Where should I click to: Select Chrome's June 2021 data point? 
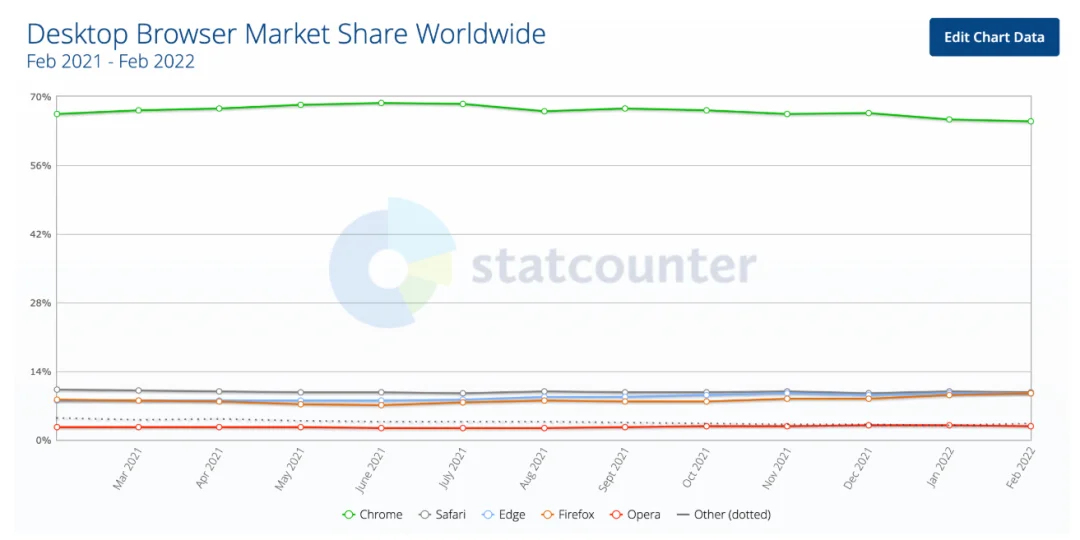click(x=381, y=103)
